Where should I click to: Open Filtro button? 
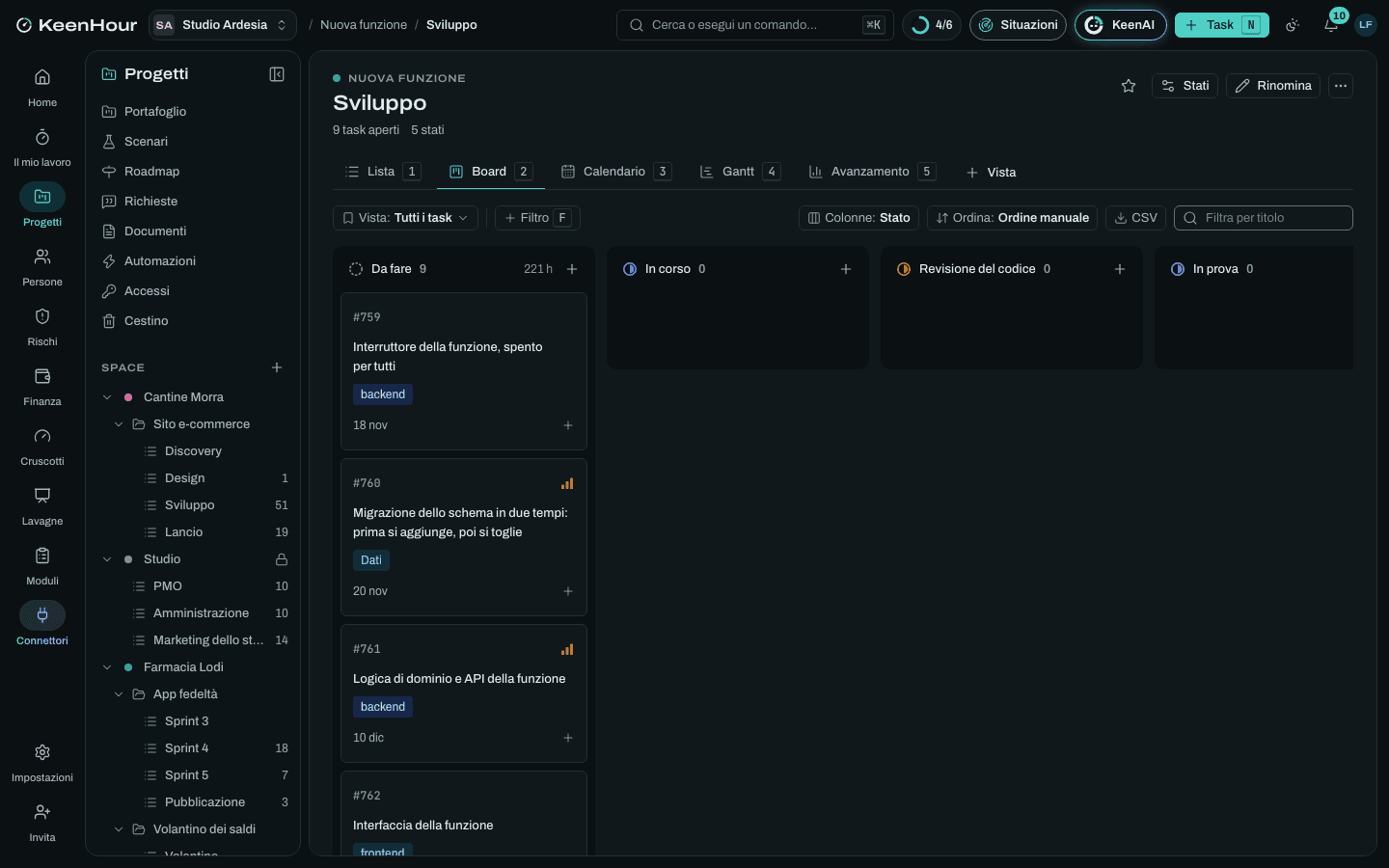[x=537, y=218]
